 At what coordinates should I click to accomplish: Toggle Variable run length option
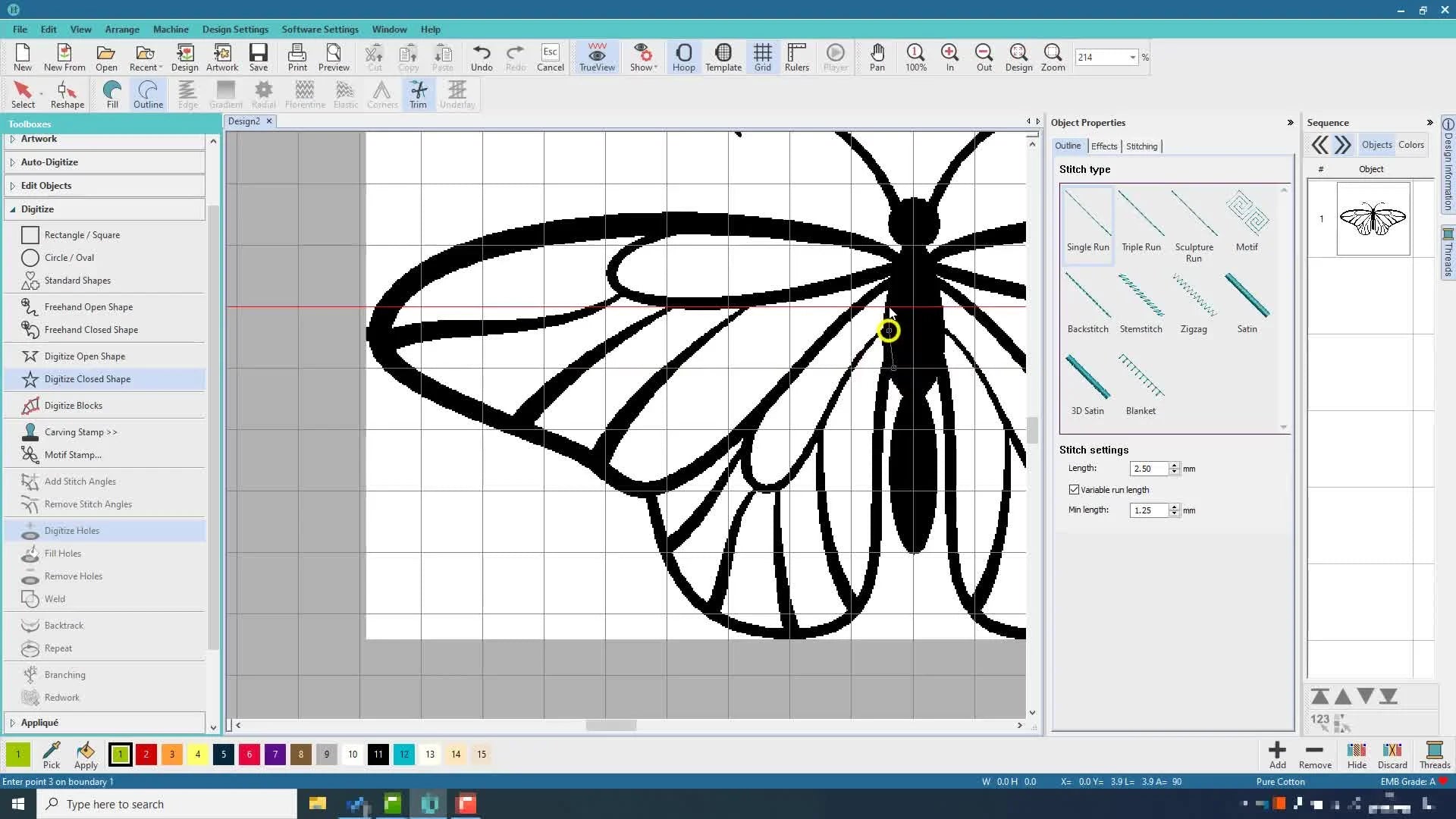1075,489
